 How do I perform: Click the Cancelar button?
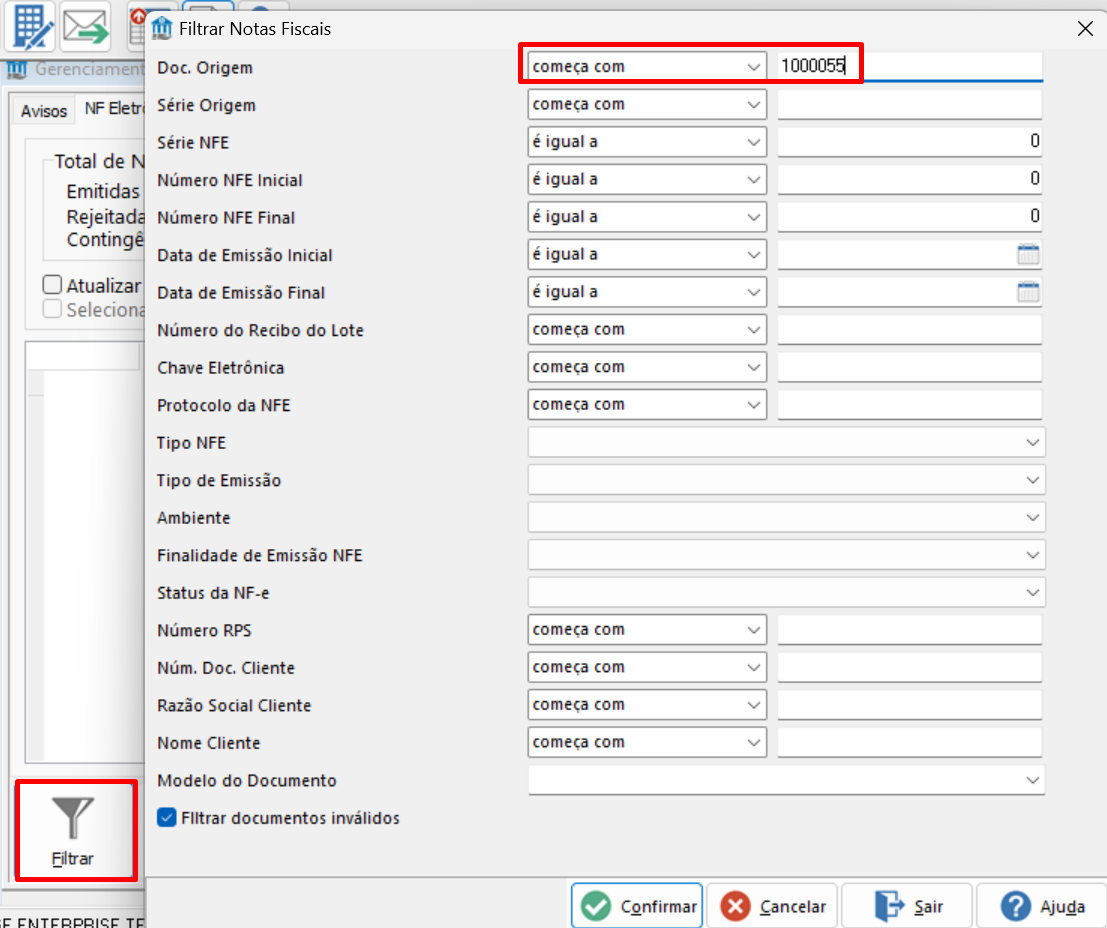click(x=772, y=906)
